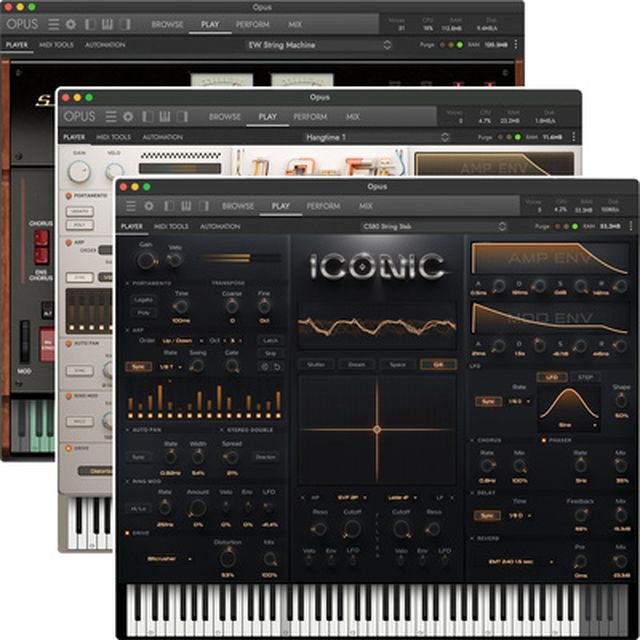The image size is (640, 640).
Task: Click the Gain knob in the front window
Action: (x=147, y=260)
